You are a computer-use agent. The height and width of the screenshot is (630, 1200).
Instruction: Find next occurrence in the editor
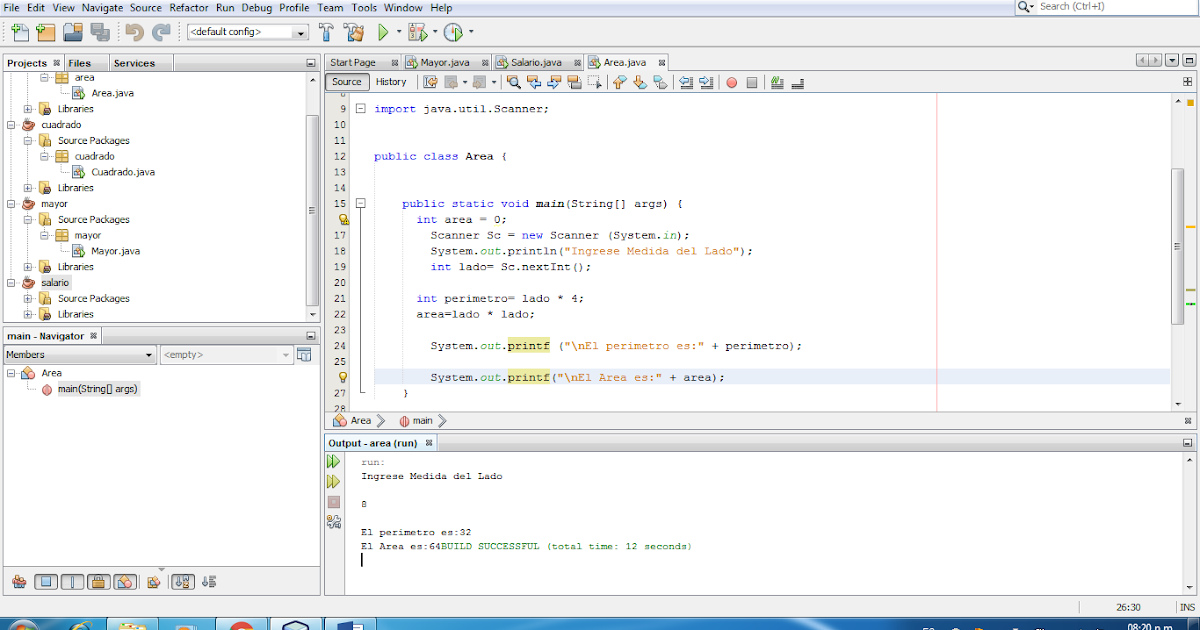554,81
